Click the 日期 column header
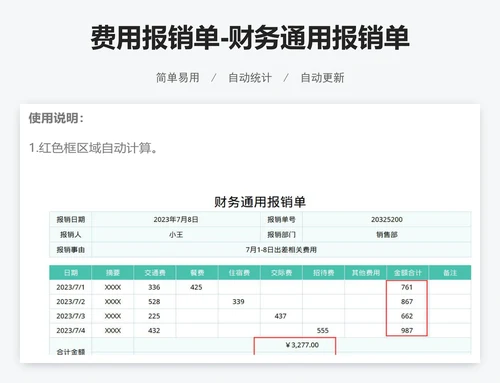Viewport: 500px width, 383px height. [71, 273]
